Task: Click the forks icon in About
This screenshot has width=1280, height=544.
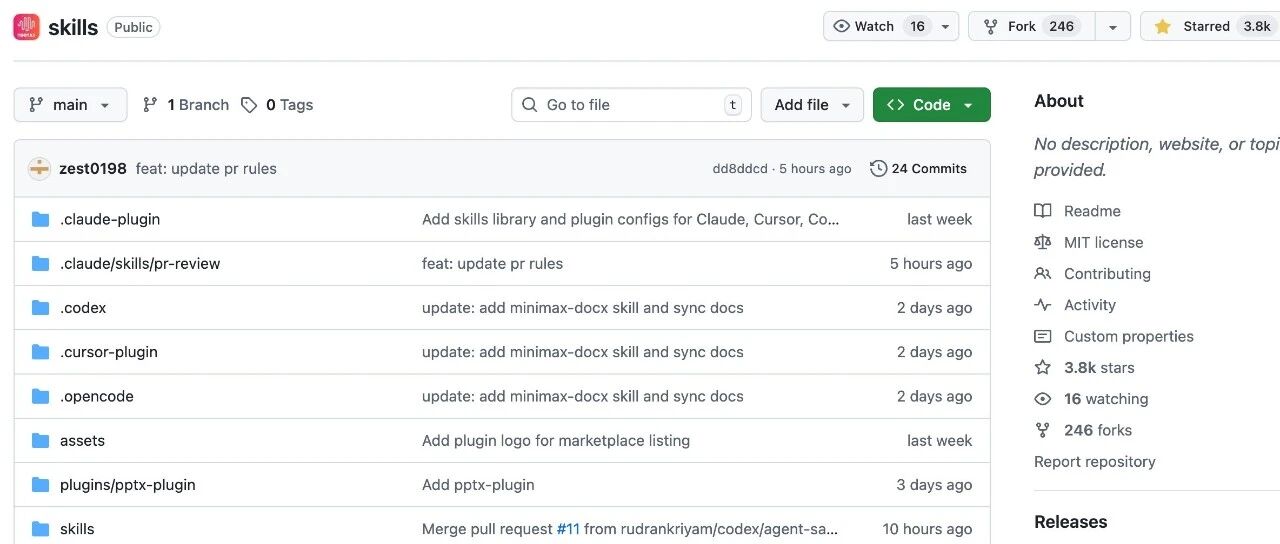Action: (x=1043, y=430)
